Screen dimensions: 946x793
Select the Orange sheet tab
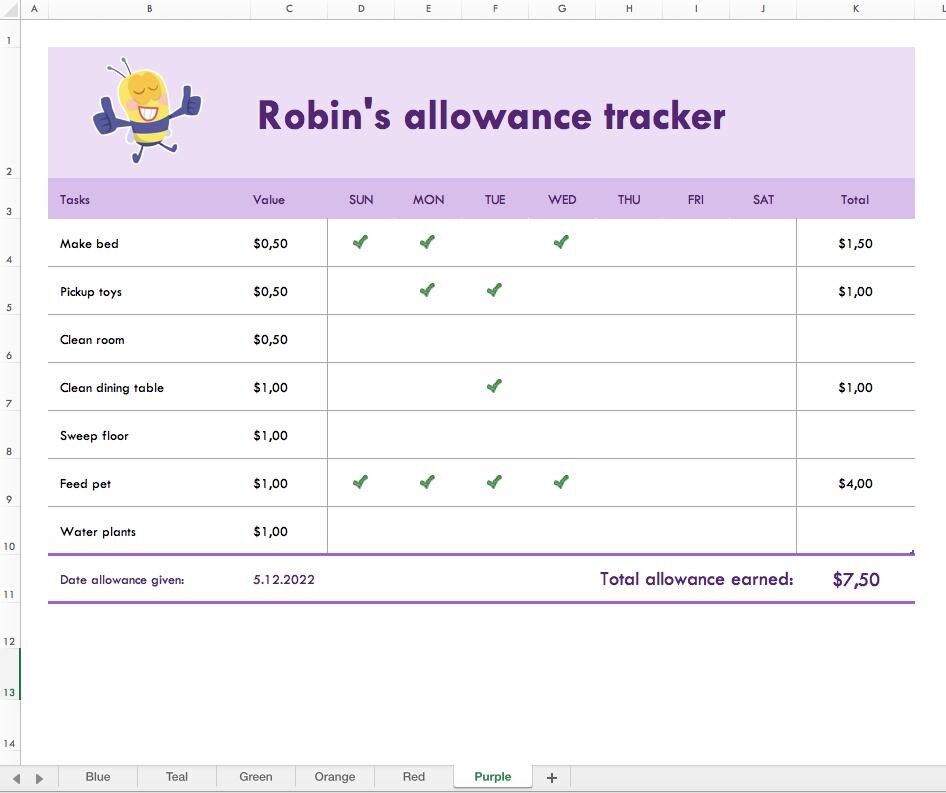click(x=334, y=776)
